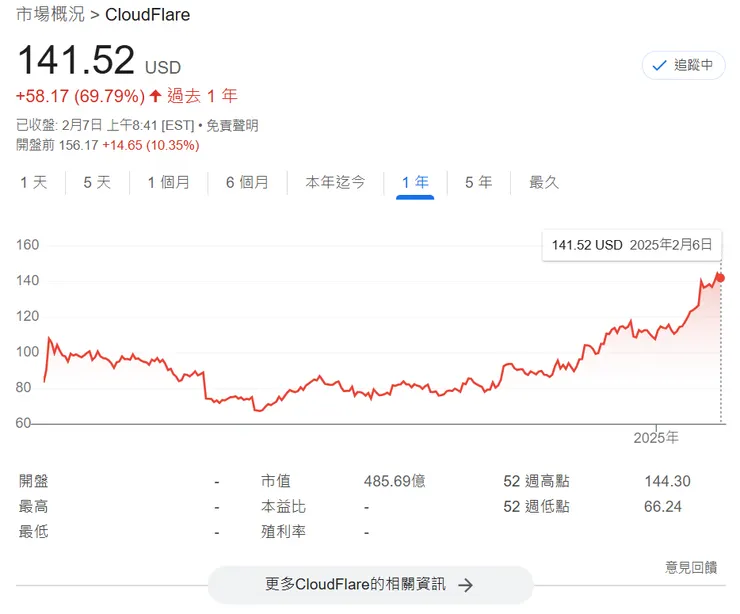Open the 免責聲明 disclaimer link
Image resolution: width=740 pixels, height=614 pixels.
pos(232,126)
